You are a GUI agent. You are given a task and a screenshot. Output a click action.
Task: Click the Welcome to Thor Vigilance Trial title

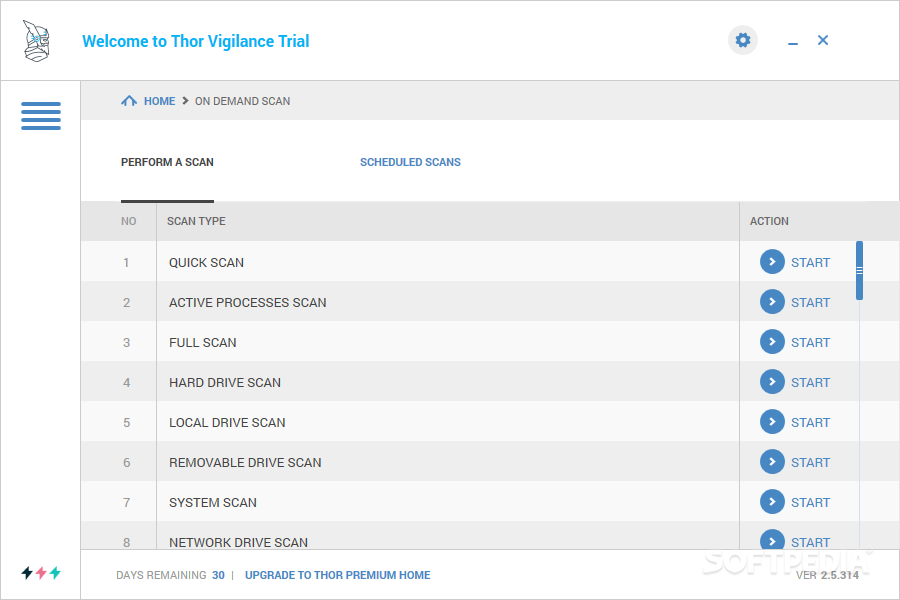[196, 41]
